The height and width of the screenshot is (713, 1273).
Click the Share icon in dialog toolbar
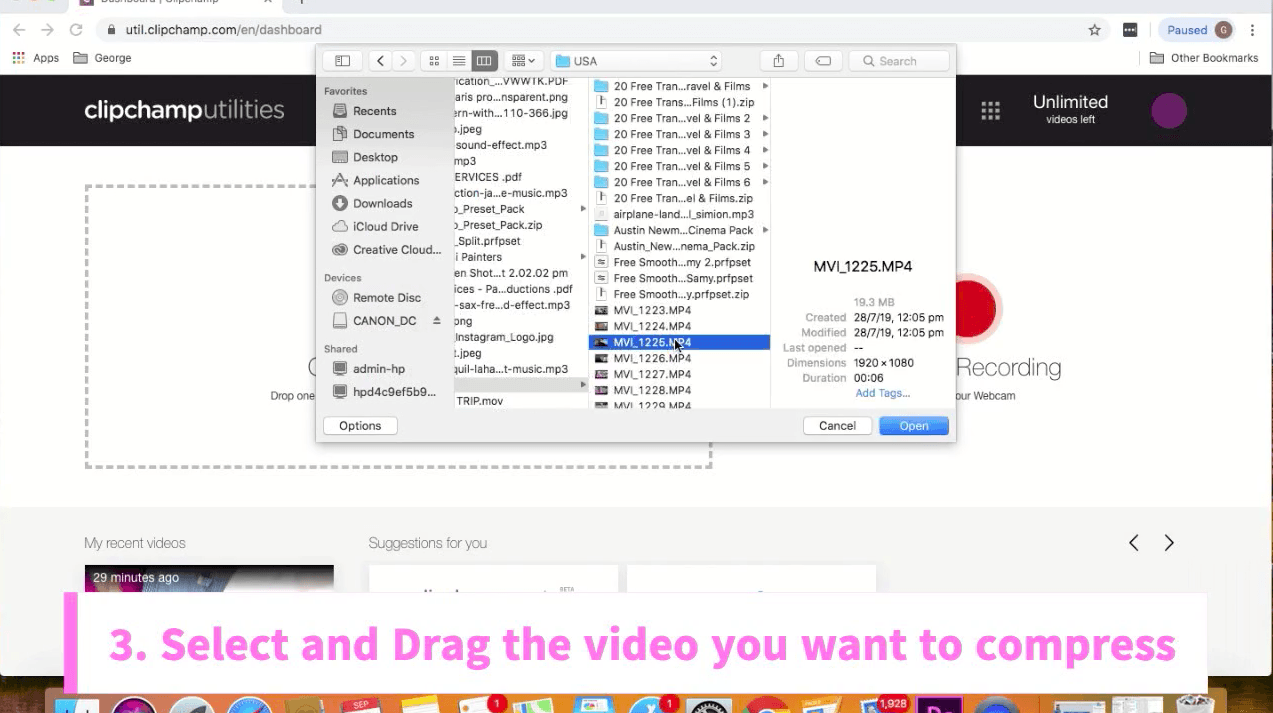[778, 61]
